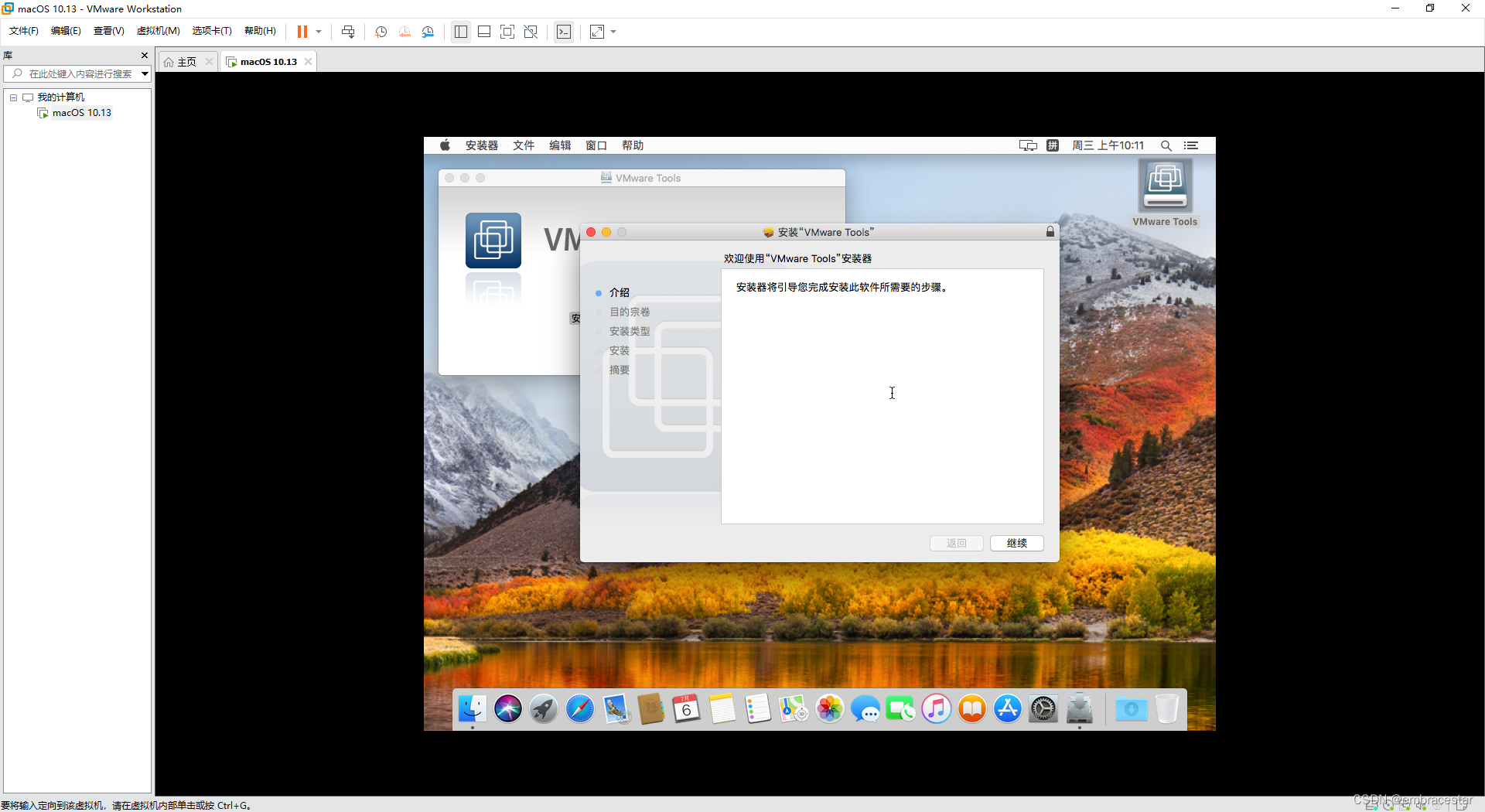Click the pause virtual machine toolbar icon
This screenshot has width=1485, height=812.
(x=302, y=32)
